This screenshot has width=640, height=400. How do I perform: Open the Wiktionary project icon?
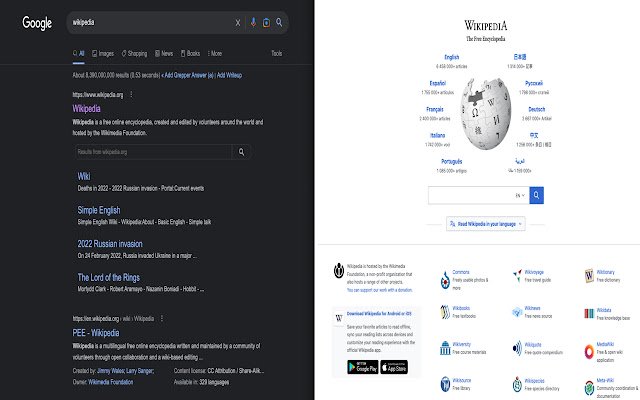(x=589, y=276)
